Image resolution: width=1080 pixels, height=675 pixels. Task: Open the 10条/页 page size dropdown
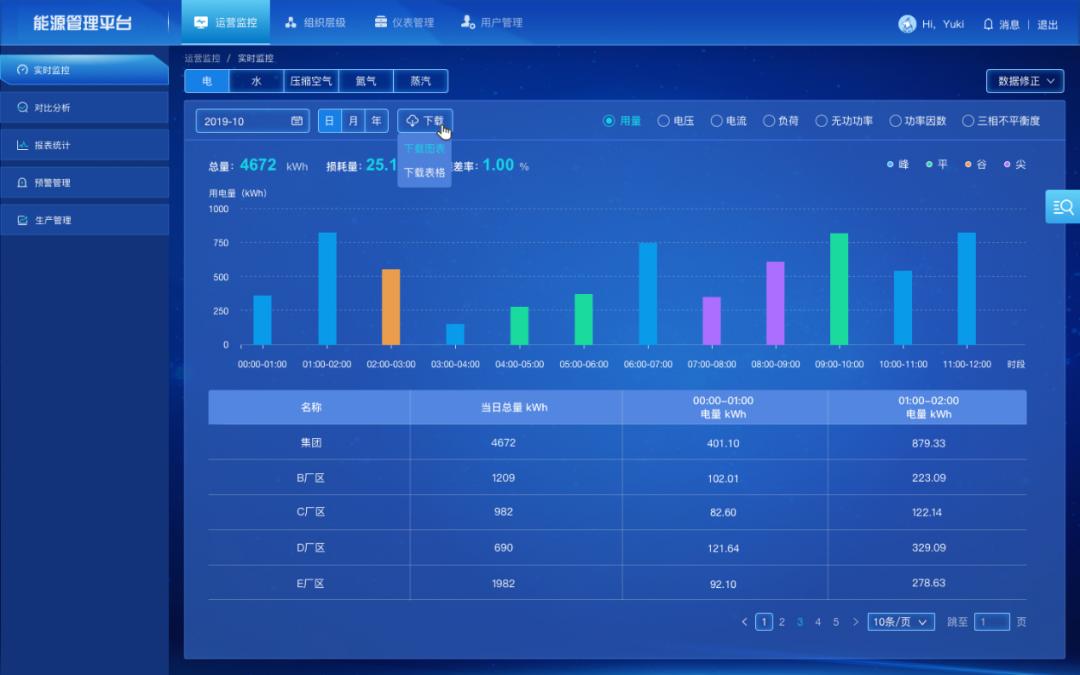(x=901, y=622)
